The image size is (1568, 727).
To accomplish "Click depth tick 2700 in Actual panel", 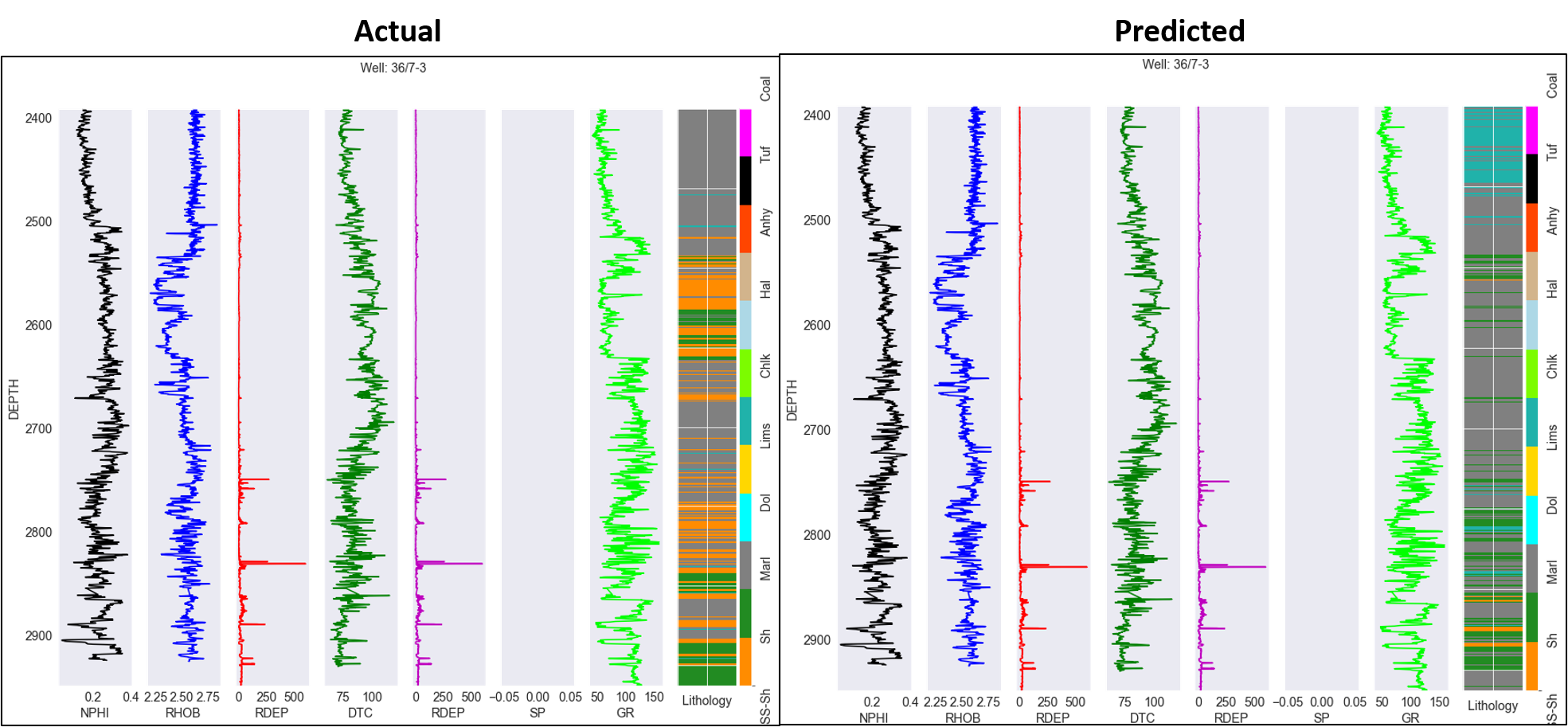I will pyautogui.click(x=38, y=429).
